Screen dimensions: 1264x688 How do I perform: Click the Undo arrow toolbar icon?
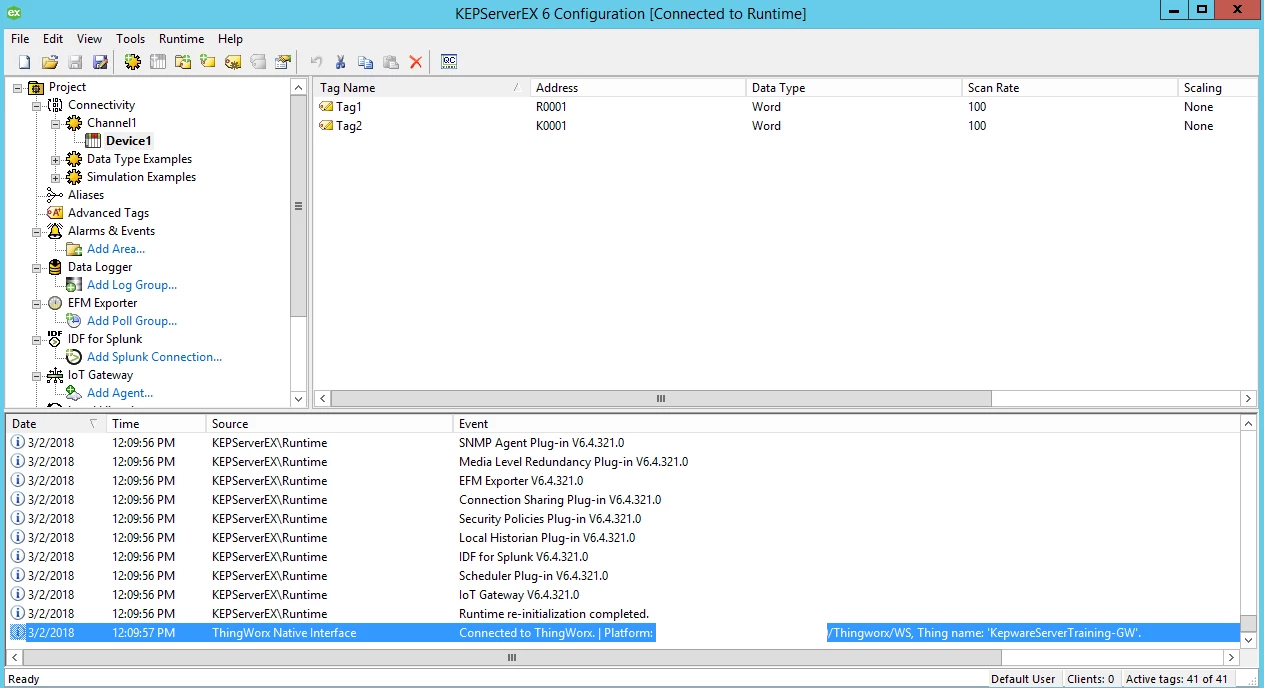coord(316,62)
